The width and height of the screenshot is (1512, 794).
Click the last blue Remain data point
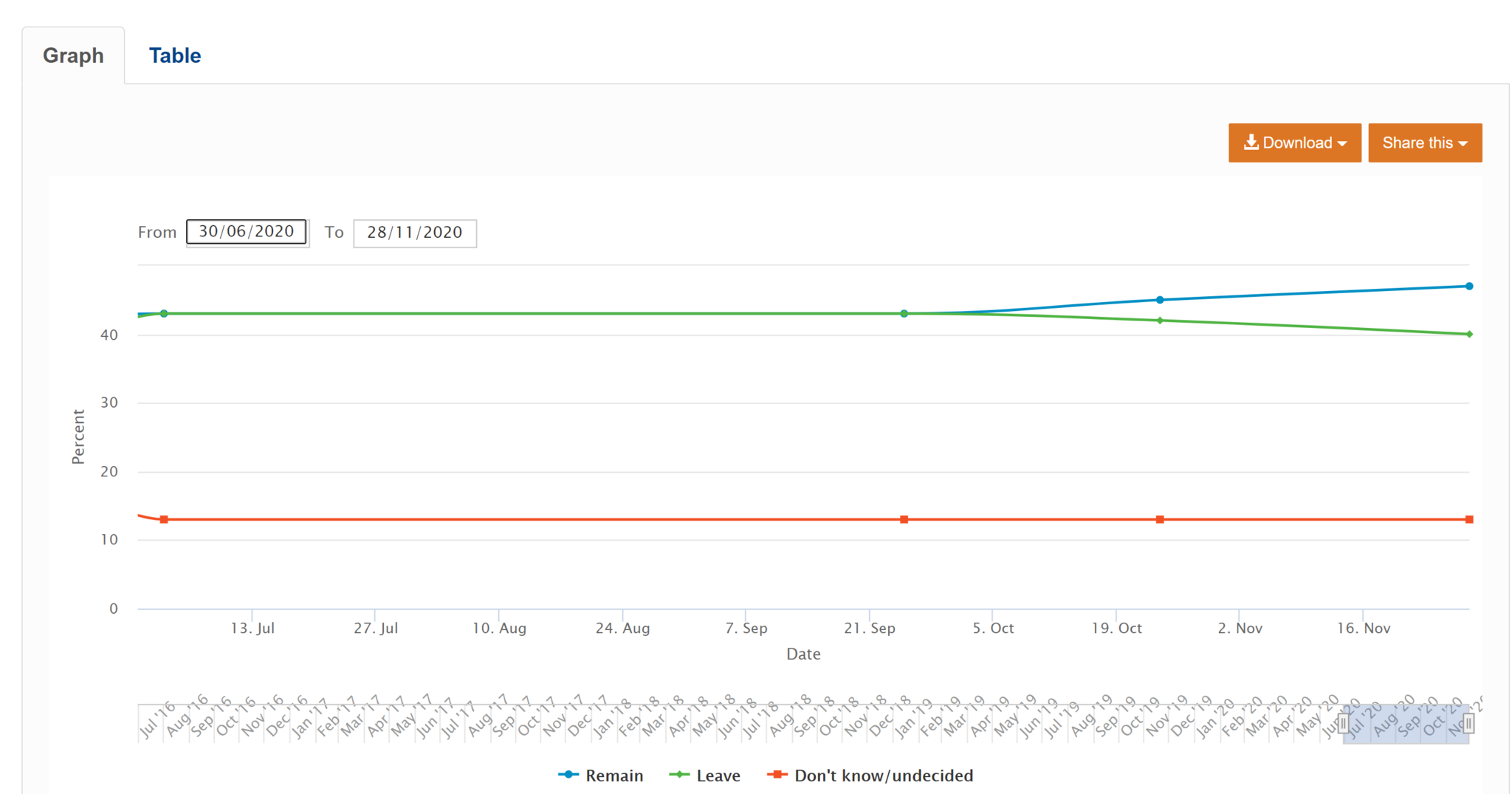[1468, 287]
